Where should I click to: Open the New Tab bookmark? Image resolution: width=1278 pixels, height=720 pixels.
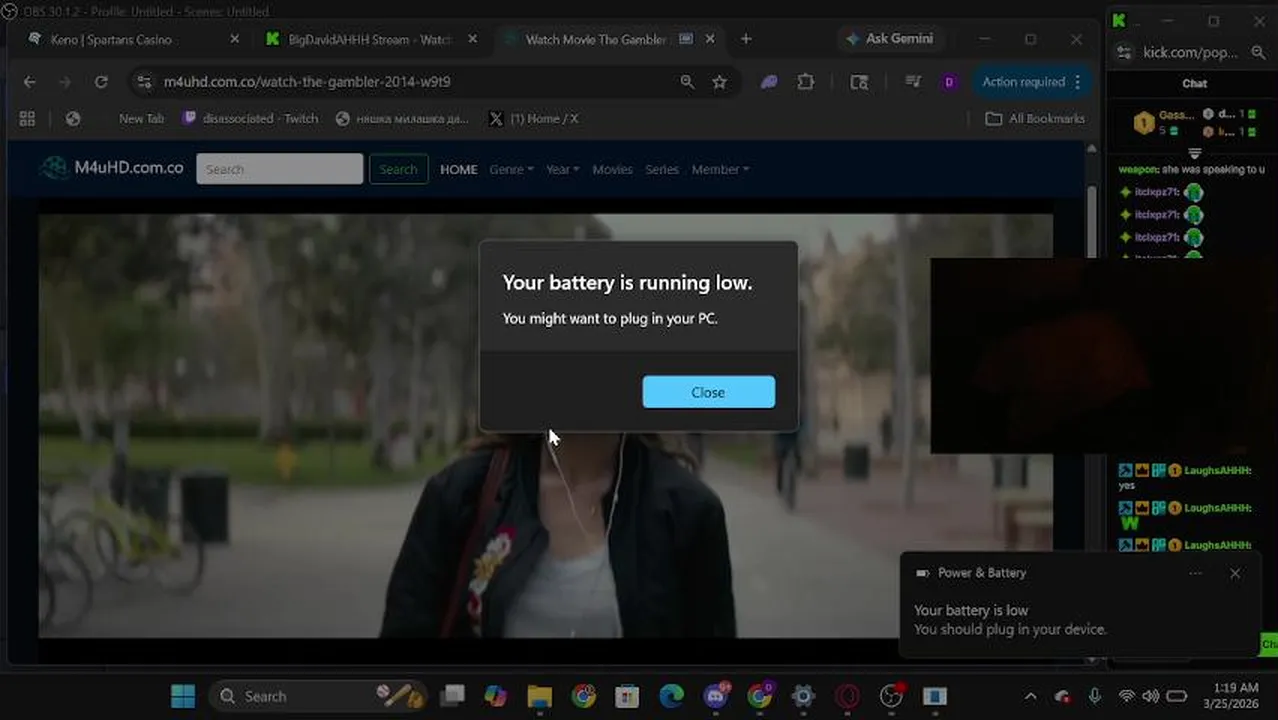pyautogui.click(x=141, y=118)
